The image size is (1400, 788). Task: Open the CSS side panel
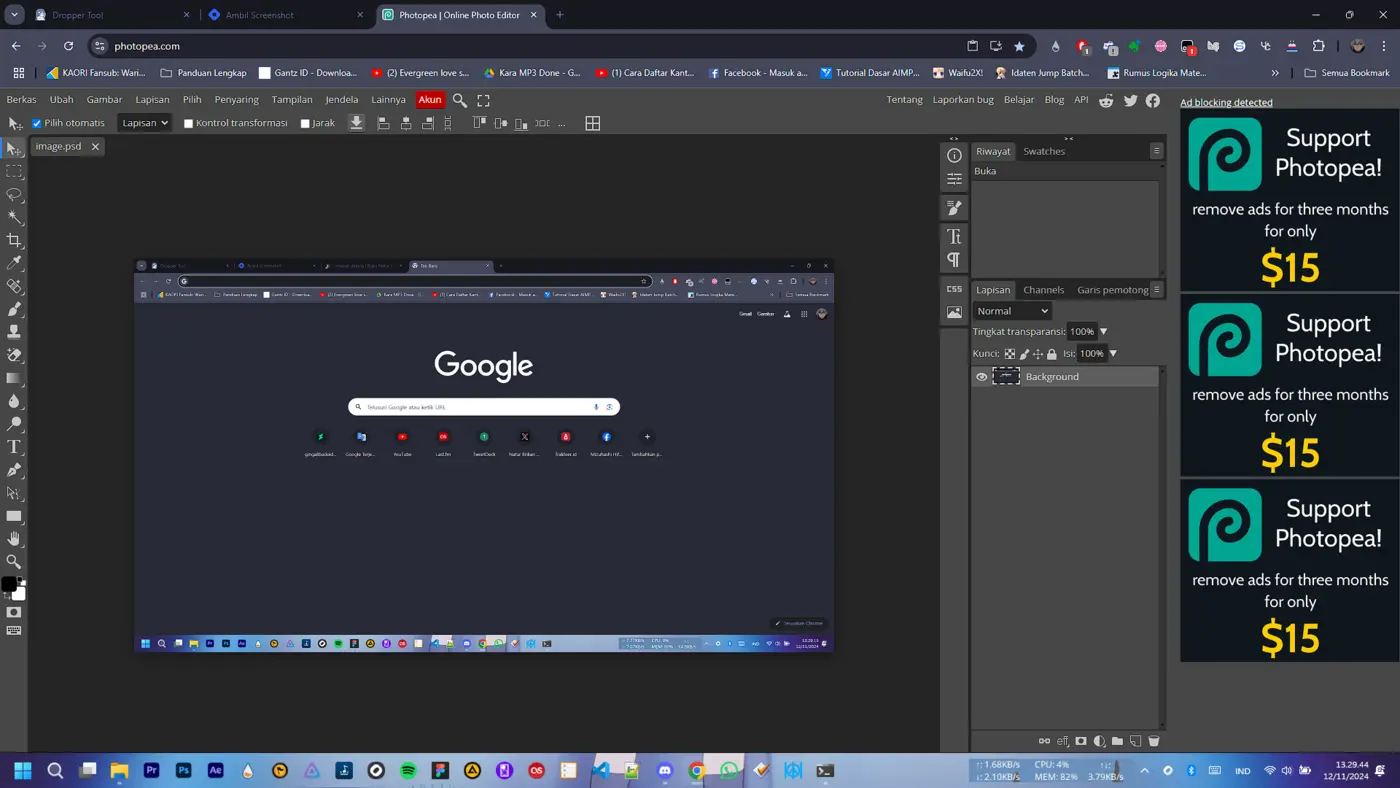(954, 289)
